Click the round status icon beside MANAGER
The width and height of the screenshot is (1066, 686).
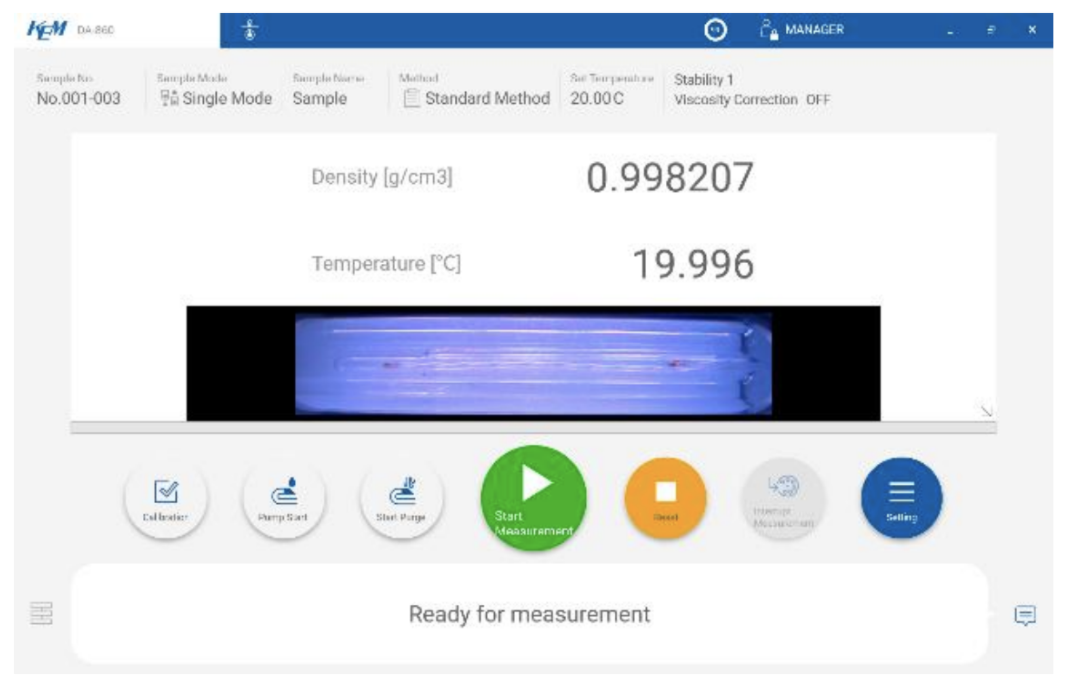(715, 30)
